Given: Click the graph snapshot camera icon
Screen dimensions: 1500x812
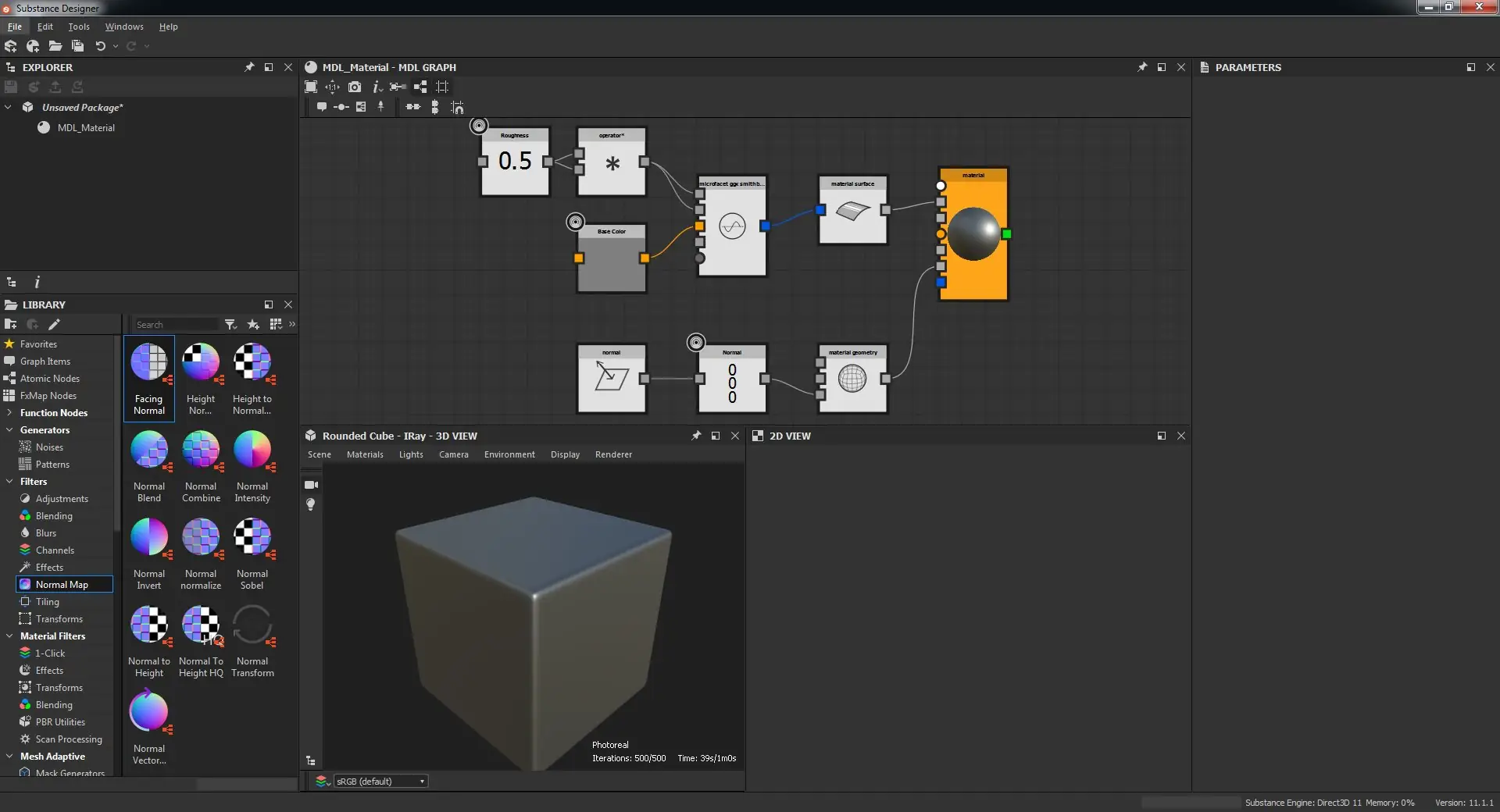Looking at the screenshot, I should click(355, 87).
